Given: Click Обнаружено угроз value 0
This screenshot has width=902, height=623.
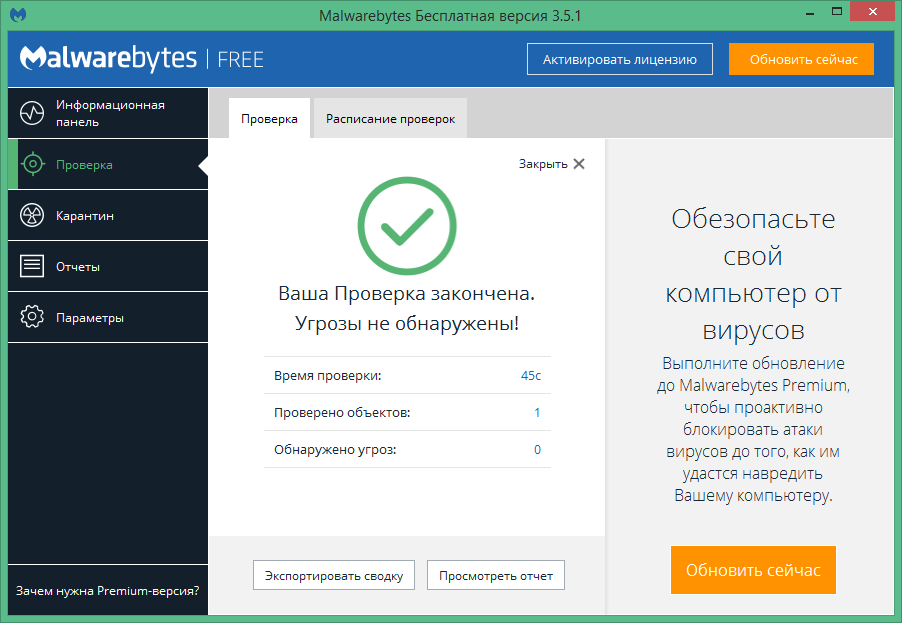Looking at the screenshot, I should point(537,450).
